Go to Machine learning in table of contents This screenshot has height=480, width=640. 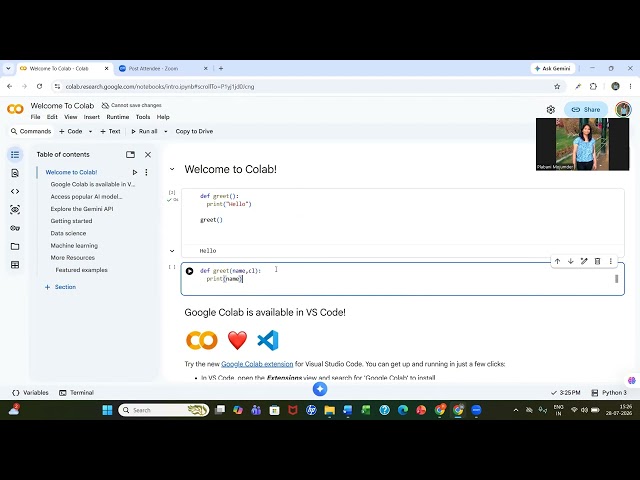[74, 246]
